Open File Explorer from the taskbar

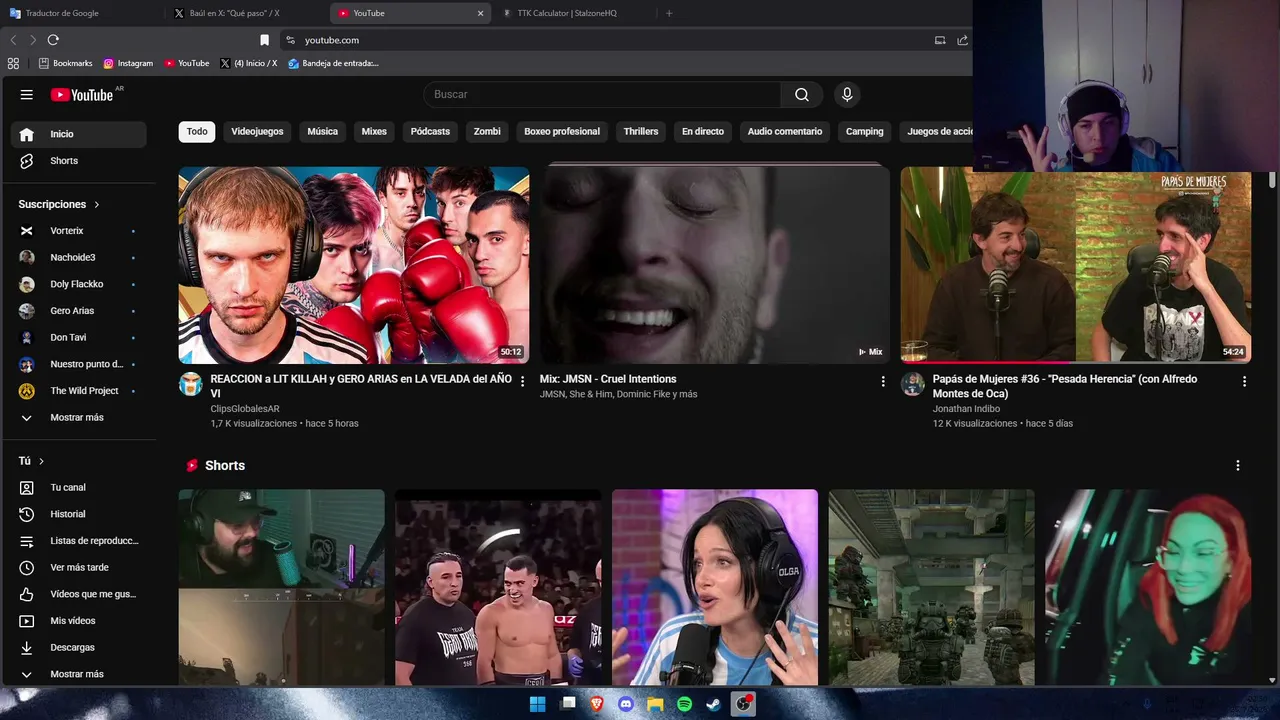point(655,704)
